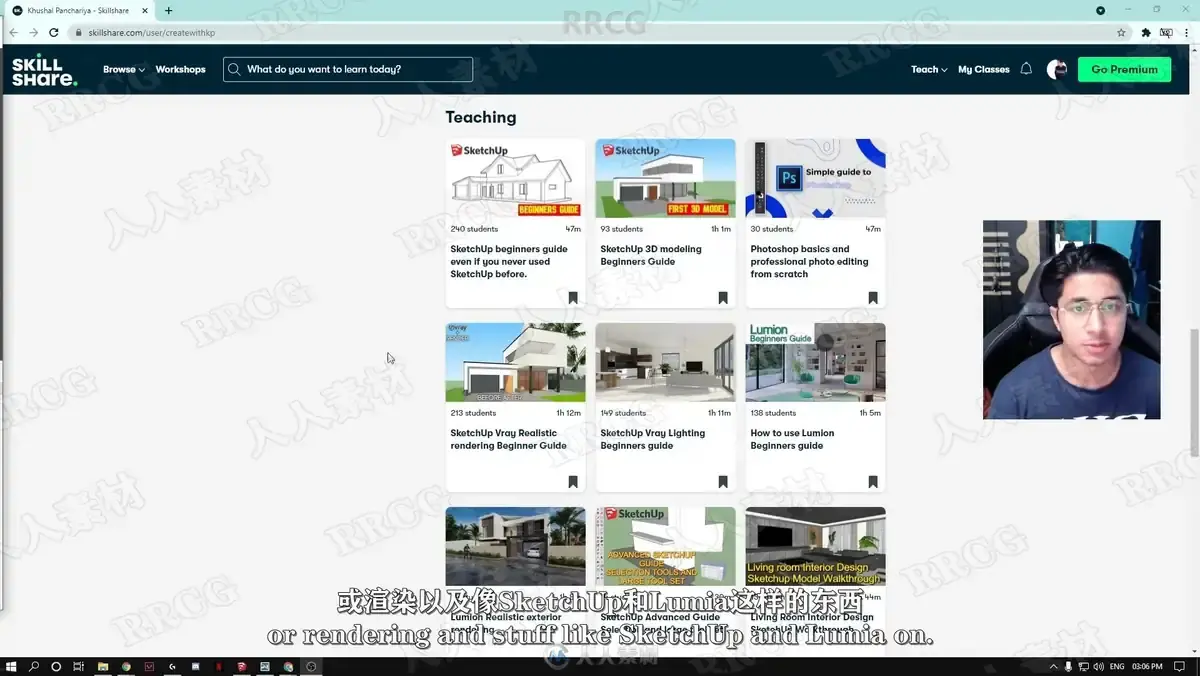Screen dimensions: 1200x676
Task: Click the search magnifier in search box
Action: [234, 69]
